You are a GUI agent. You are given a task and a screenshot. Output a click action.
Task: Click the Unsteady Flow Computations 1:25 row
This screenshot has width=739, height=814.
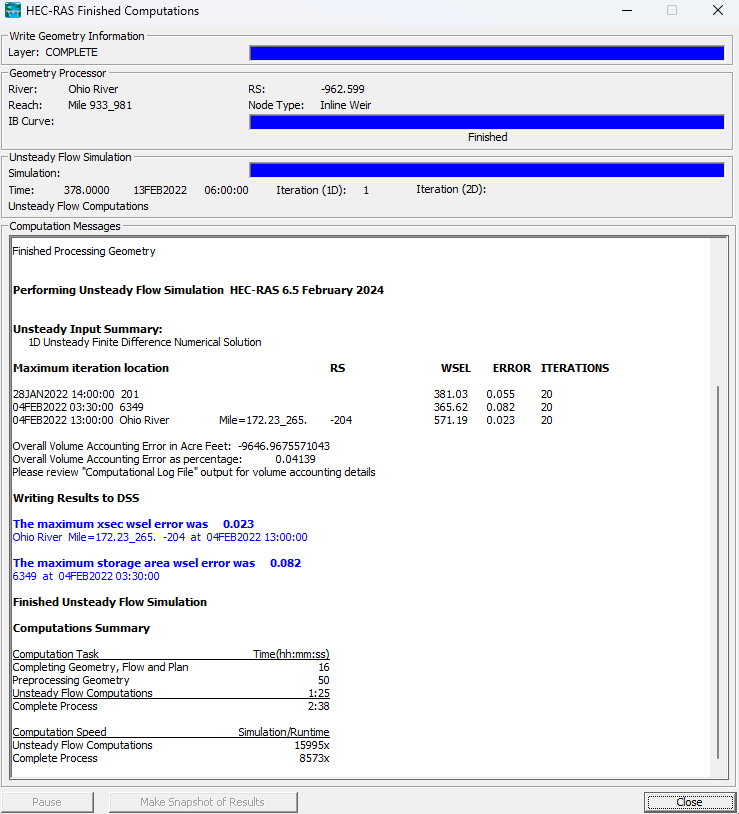(171, 693)
